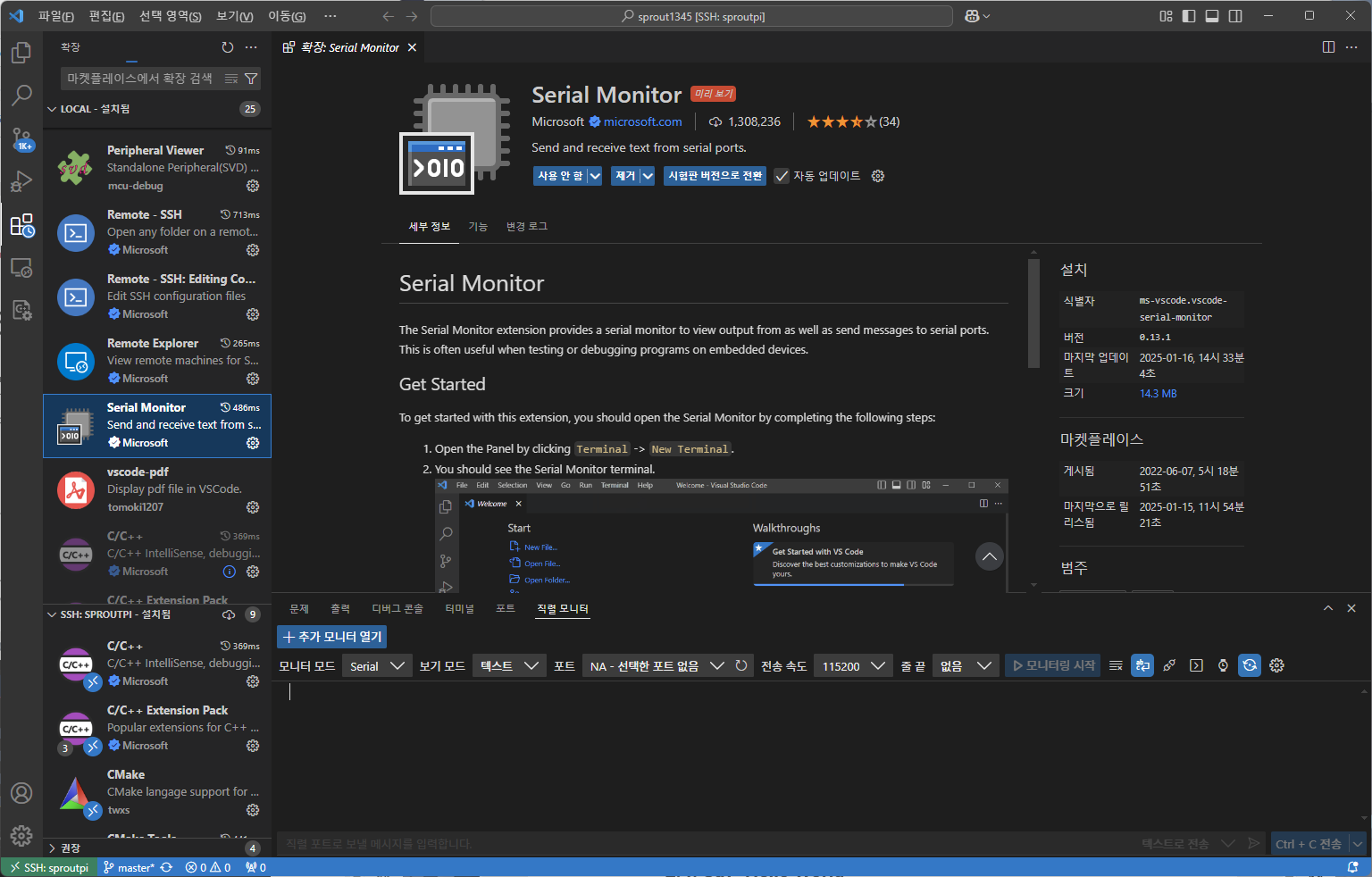The image size is (1372, 877).
Task: Install local extensions in SSH: SPROUTPI cloud icon
Action: pyautogui.click(x=229, y=614)
